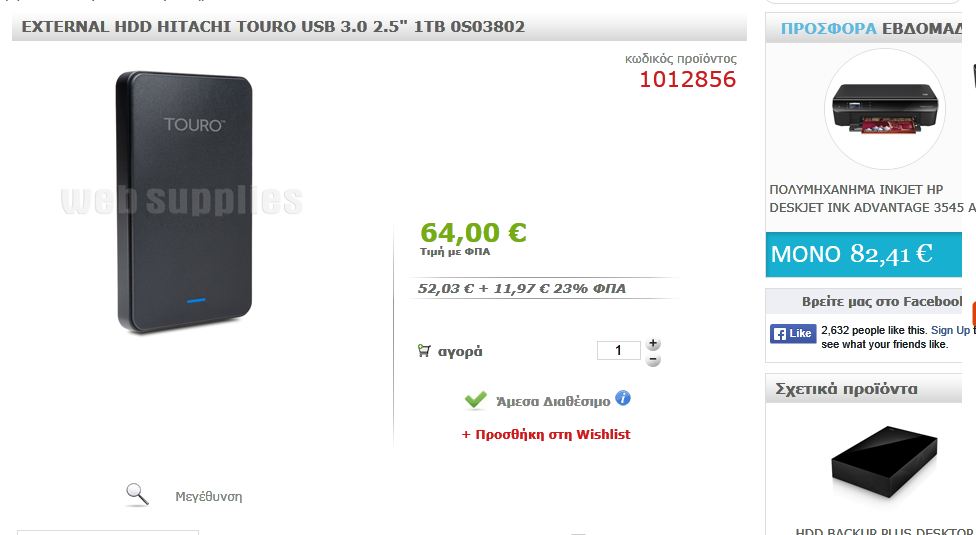Add product via Προσθήκη στη Wishlist link

pyautogui.click(x=546, y=434)
